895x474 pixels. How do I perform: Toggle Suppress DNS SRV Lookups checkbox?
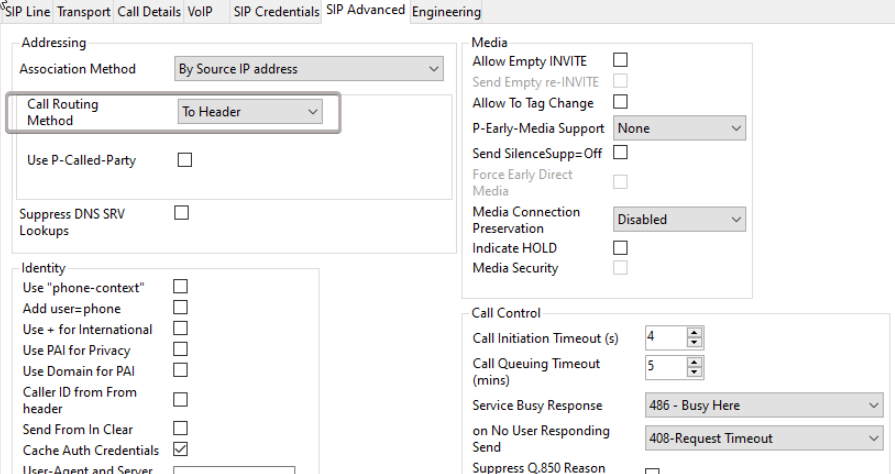(x=181, y=212)
